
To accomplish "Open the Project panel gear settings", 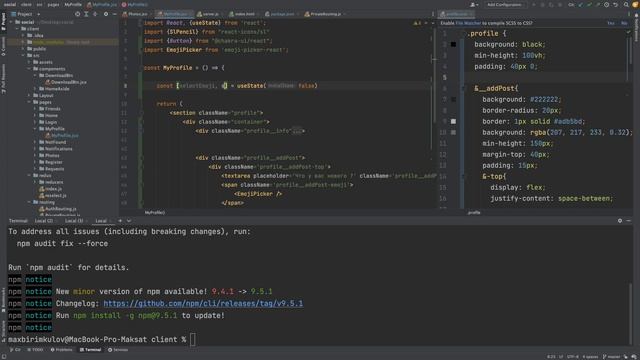I will pyautogui.click(x=106, y=14).
